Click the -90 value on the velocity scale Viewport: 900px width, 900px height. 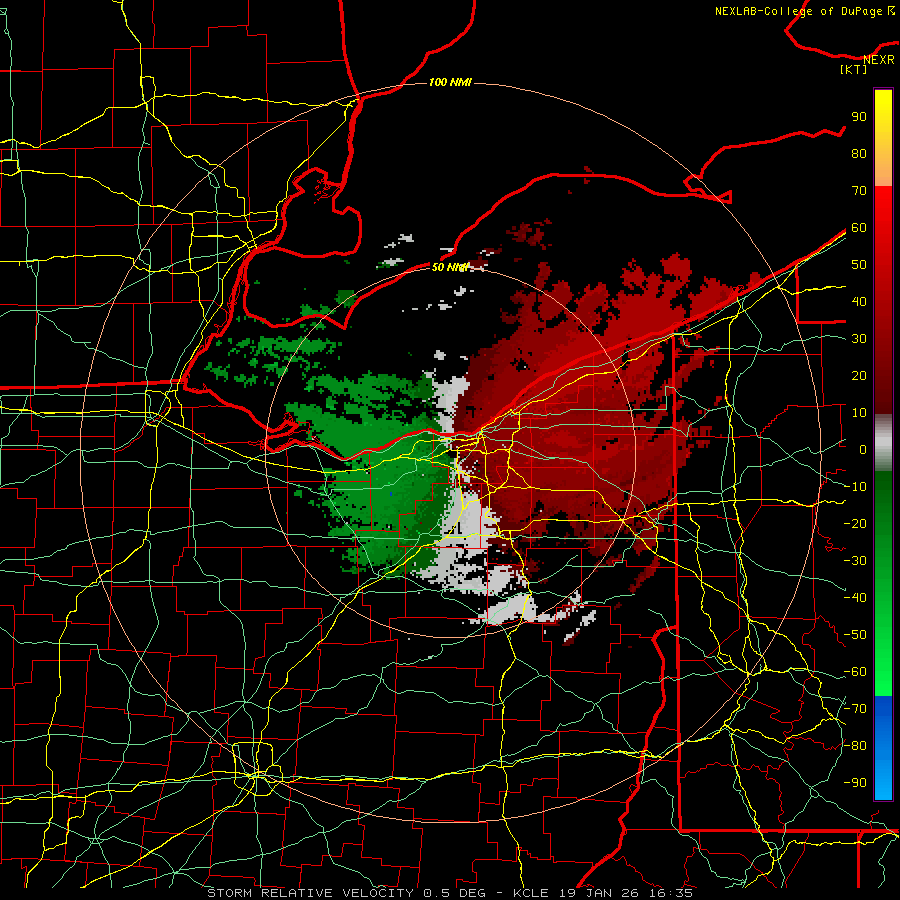click(855, 783)
